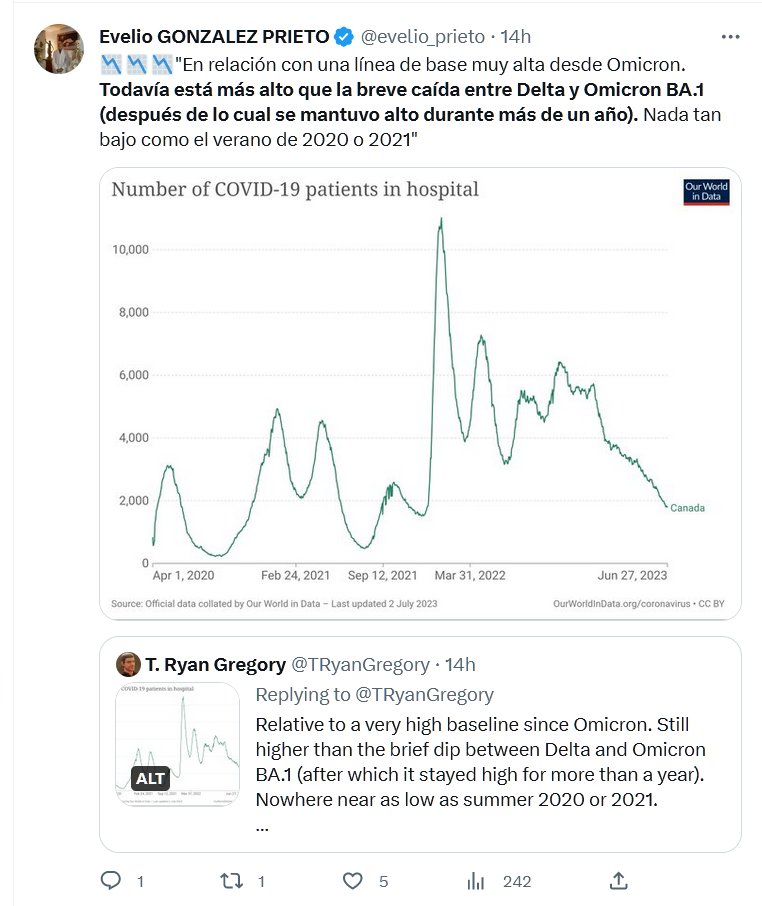Open tweet analytics bar chart icon

coord(476,881)
